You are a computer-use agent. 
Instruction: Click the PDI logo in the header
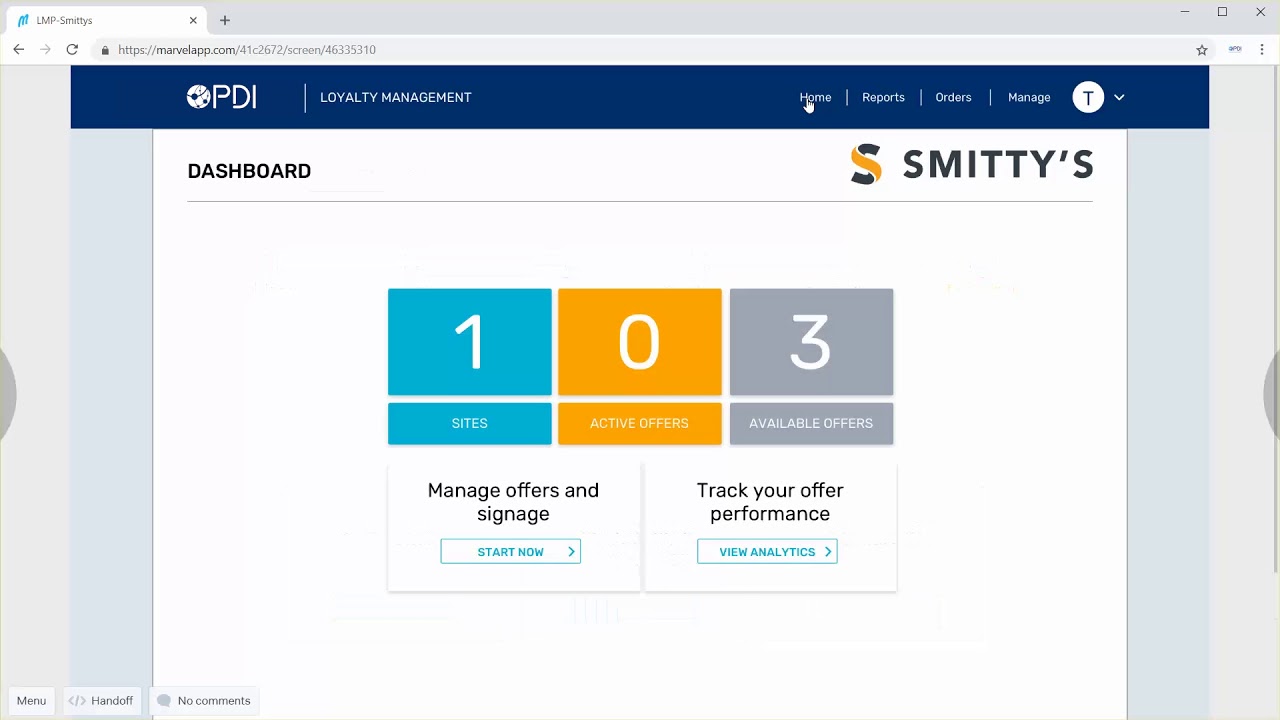tap(221, 97)
